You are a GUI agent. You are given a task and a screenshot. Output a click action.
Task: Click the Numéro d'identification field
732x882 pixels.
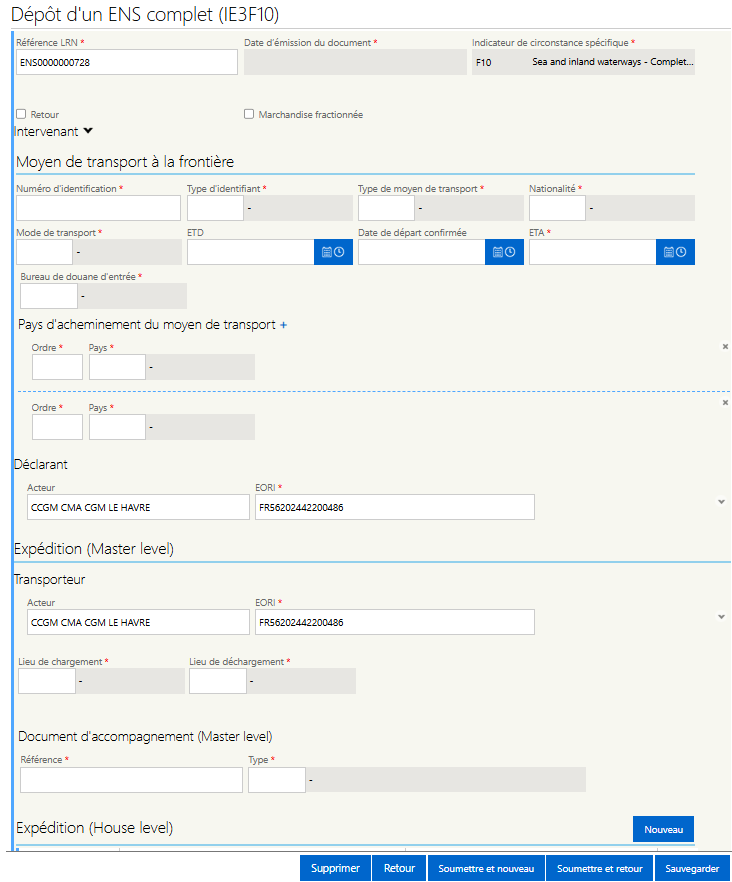(98, 208)
